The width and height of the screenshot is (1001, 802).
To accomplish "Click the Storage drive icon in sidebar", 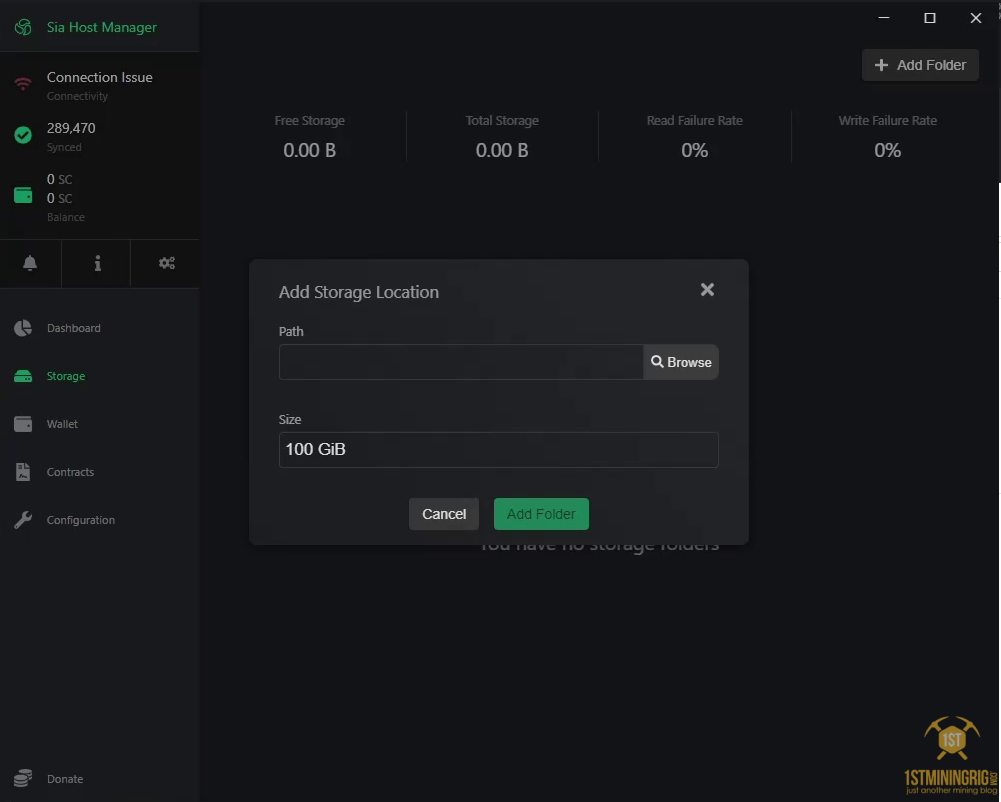I will [x=23, y=376].
